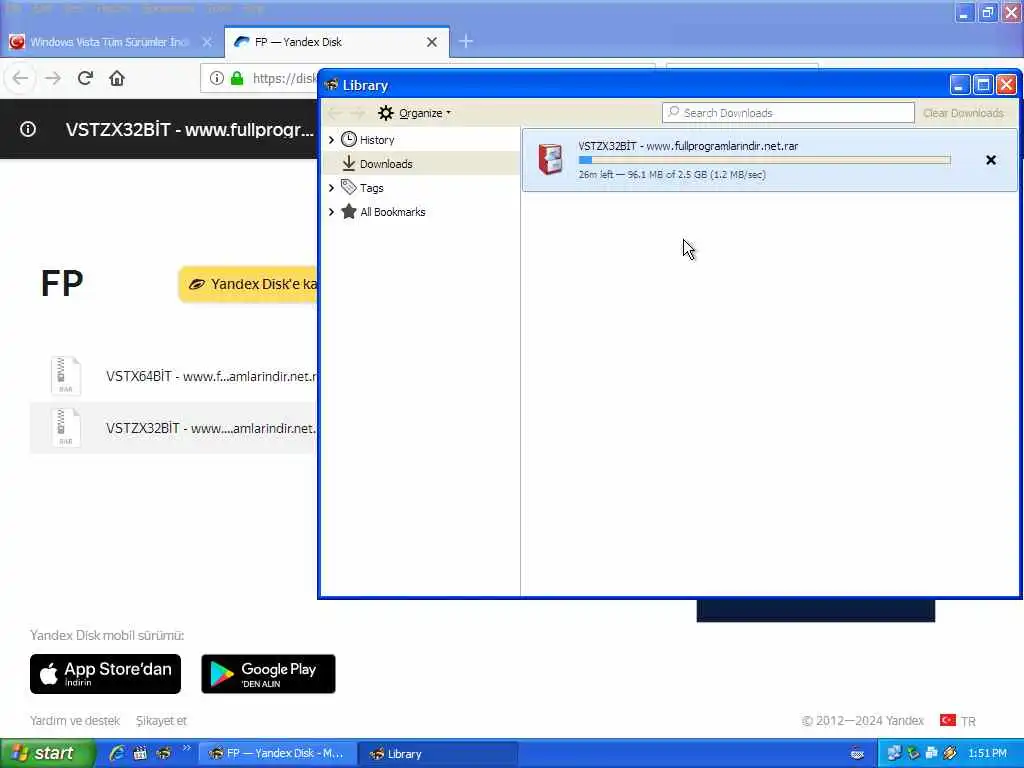Viewport: 1024px width, 768px height.
Task: Click the language bar keyboard icon on taskbar
Action: pos(857,754)
